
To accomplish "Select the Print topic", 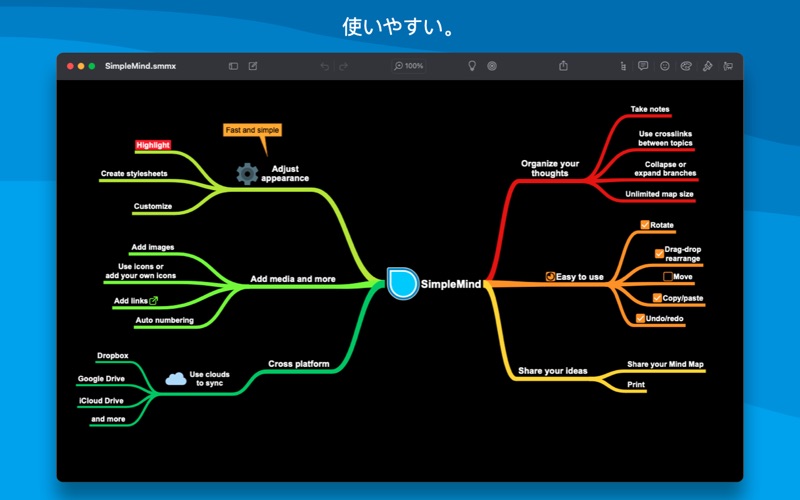I will point(636,385).
